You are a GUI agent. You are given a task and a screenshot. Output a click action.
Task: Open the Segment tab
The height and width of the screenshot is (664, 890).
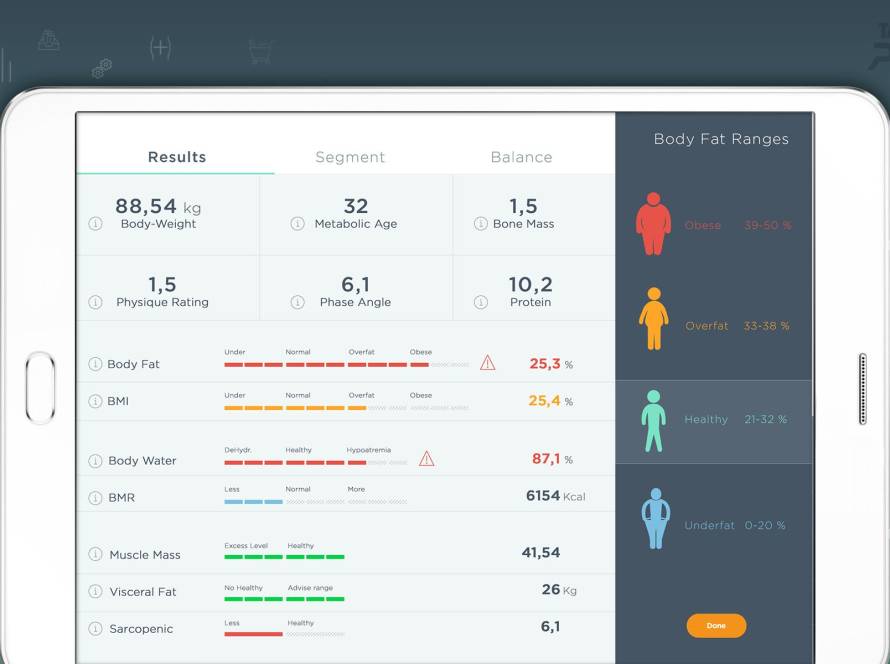pyautogui.click(x=350, y=157)
